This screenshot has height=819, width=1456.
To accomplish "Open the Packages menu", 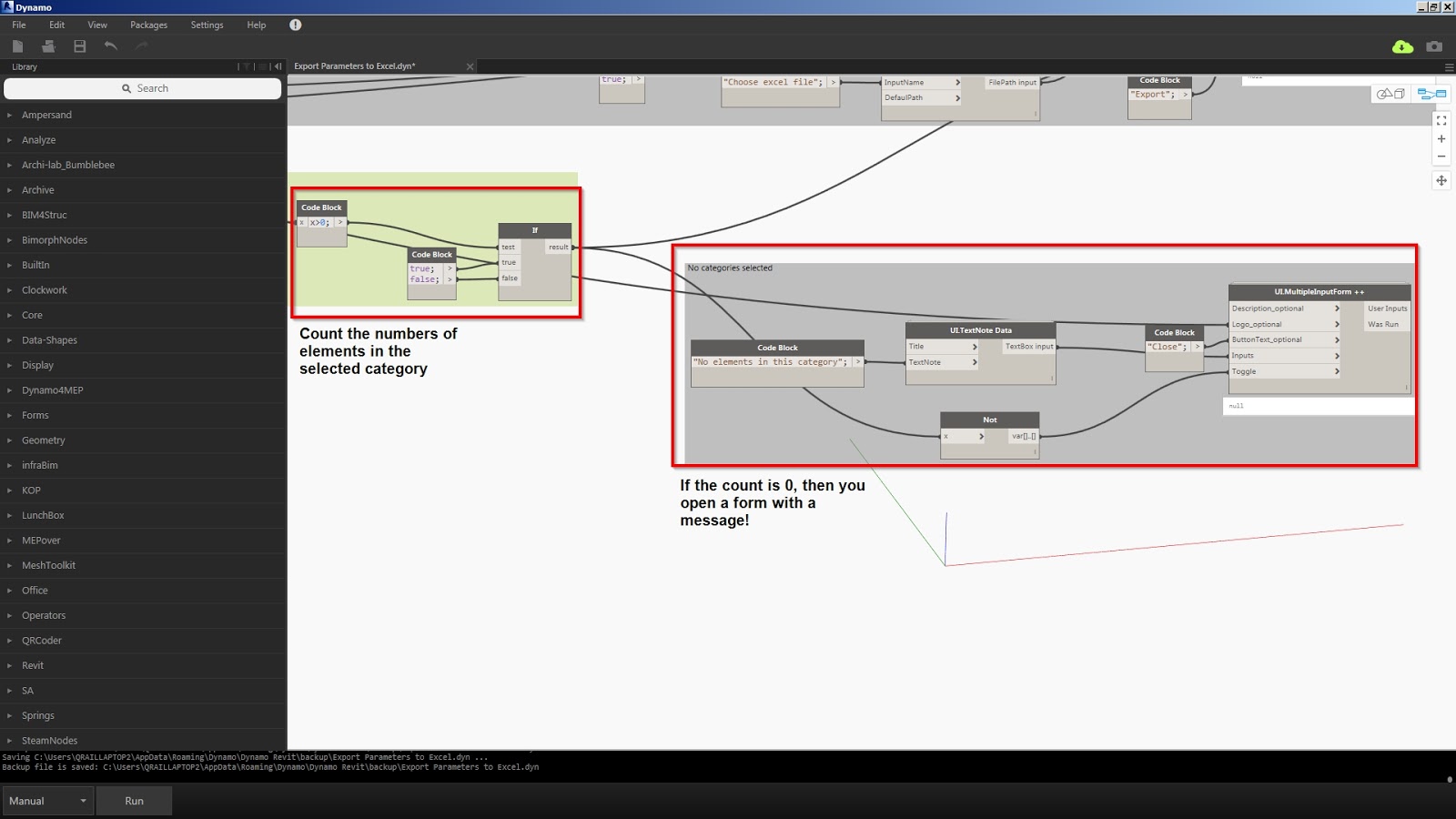I will click(x=148, y=25).
